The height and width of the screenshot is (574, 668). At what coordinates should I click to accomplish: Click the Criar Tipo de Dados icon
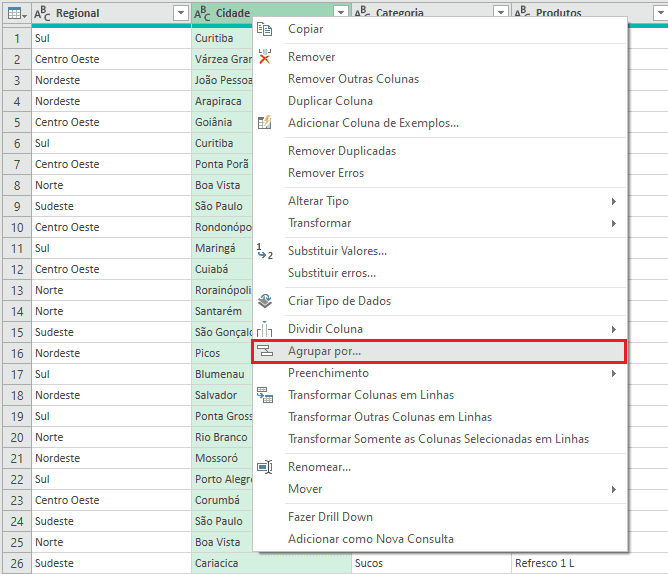point(265,301)
